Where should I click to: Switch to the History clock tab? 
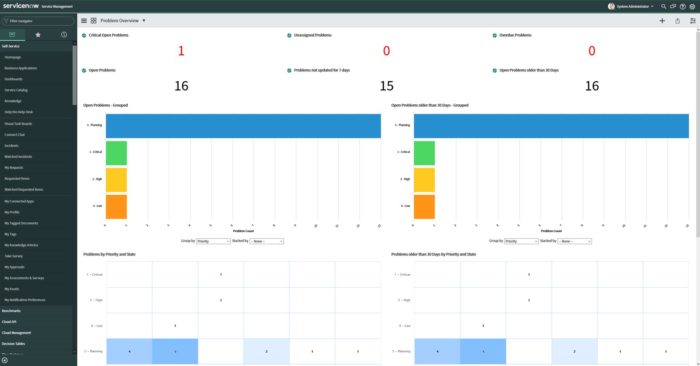click(64, 35)
